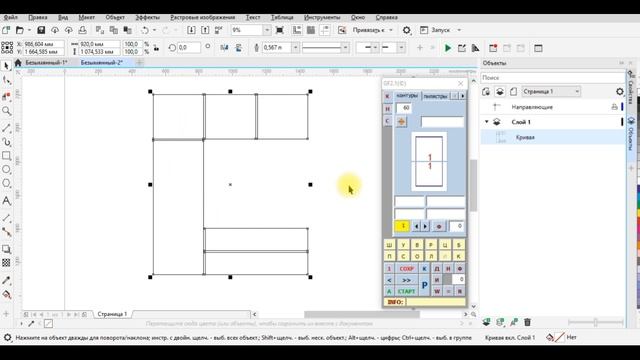640x360 pixels.
Task: Open the Объект menu
Action: tap(115, 18)
